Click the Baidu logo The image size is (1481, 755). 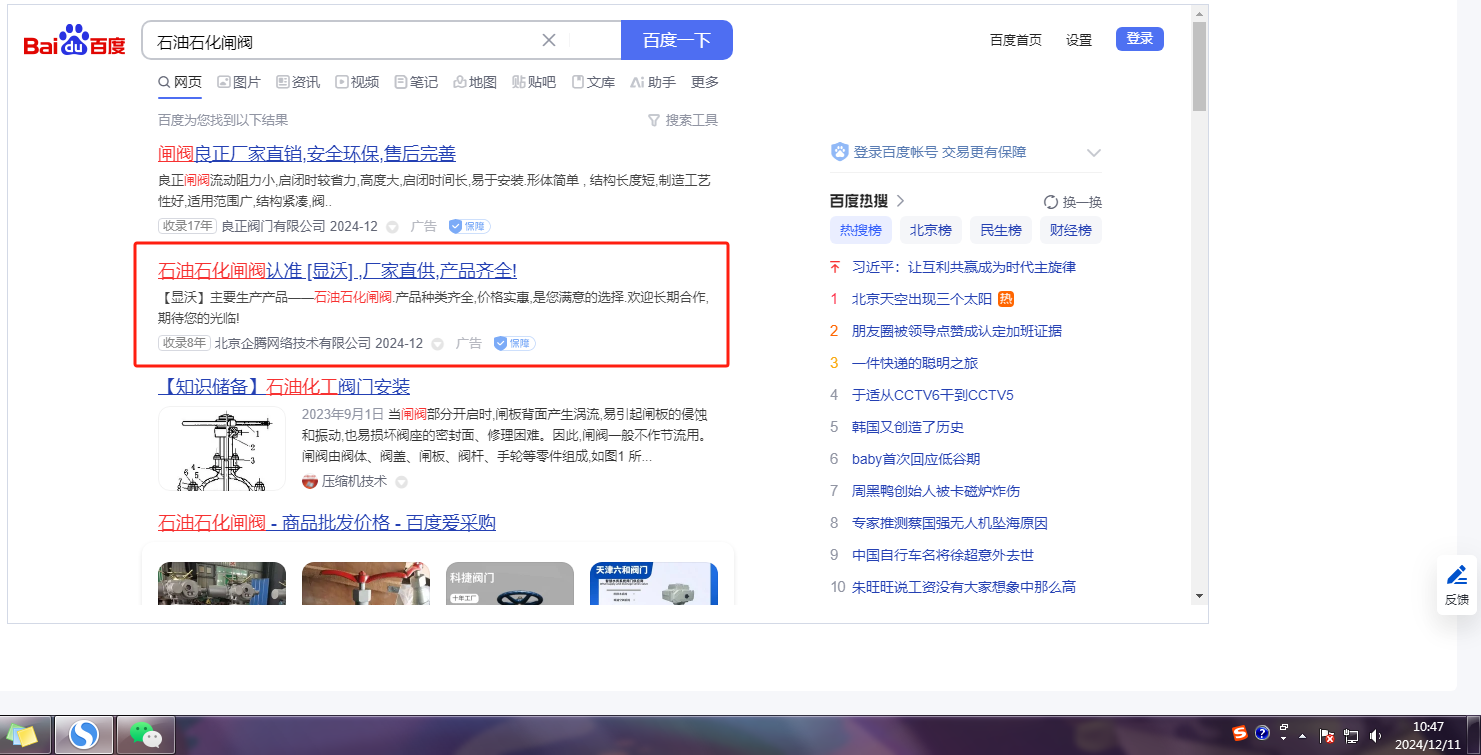coord(75,41)
